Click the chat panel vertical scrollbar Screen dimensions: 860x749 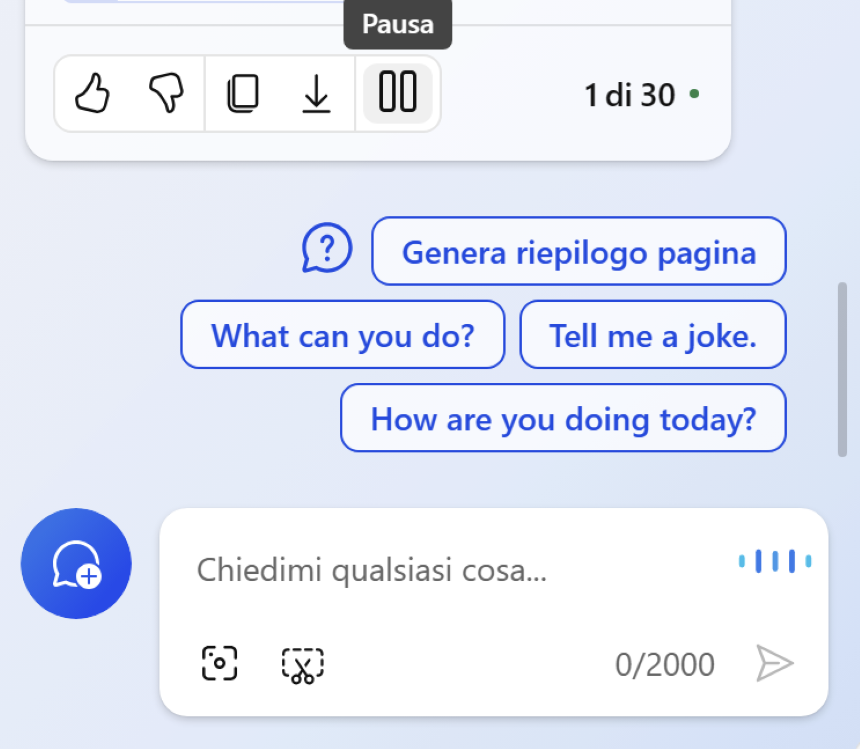842,369
